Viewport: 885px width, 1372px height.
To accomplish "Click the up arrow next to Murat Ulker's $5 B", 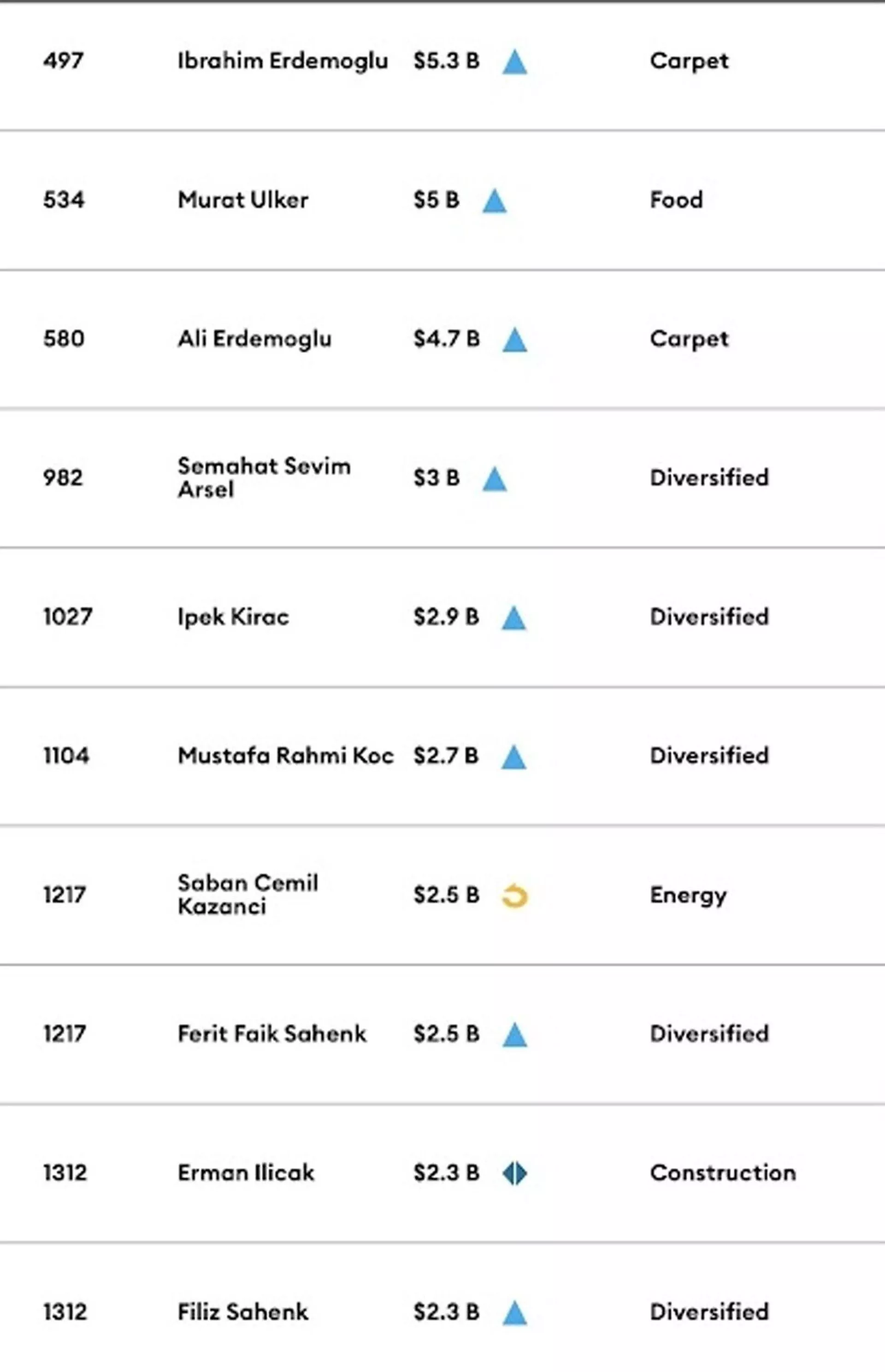I will point(494,201).
